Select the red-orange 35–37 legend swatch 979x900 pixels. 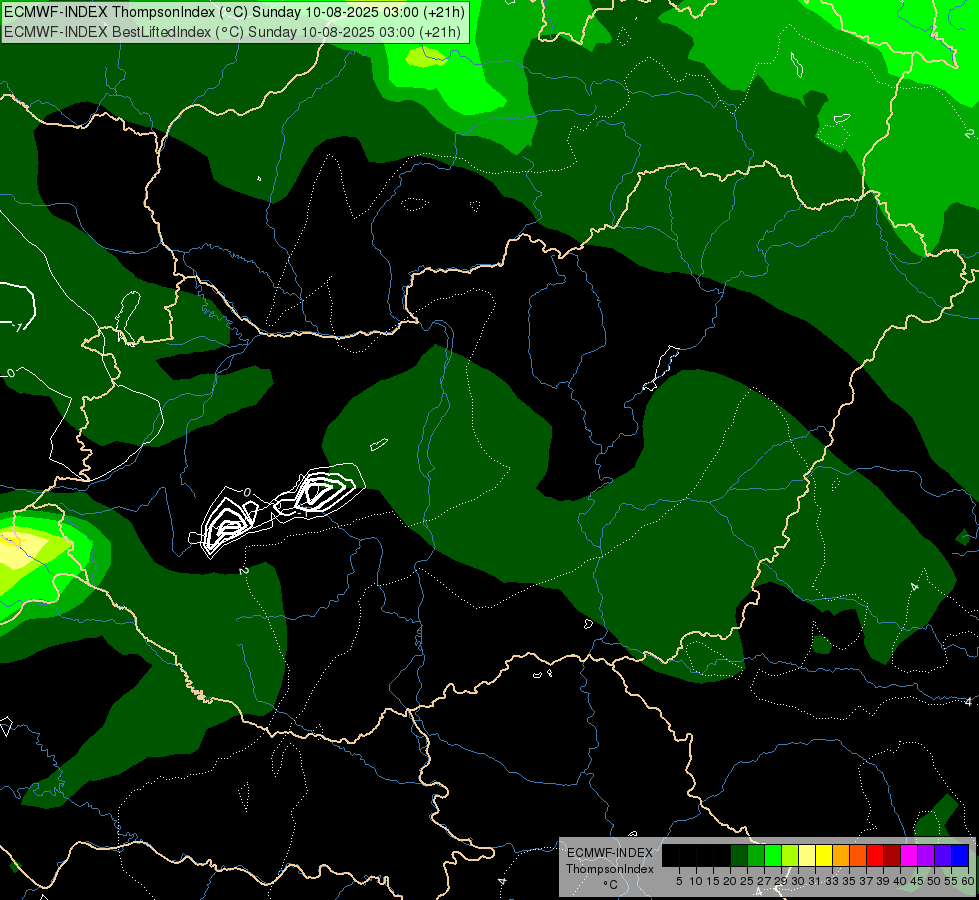pos(858,855)
